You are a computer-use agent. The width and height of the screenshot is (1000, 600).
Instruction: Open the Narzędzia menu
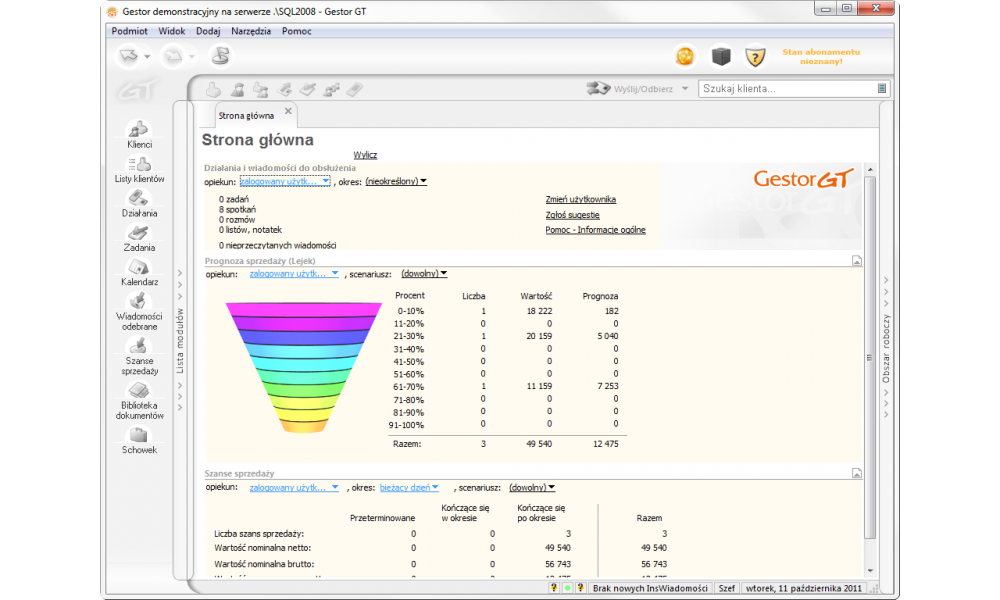pos(251,31)
